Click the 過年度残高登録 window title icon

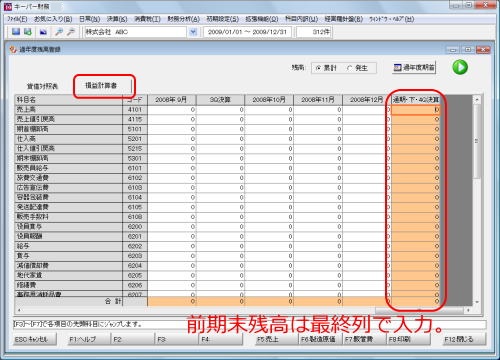[13, 50]
